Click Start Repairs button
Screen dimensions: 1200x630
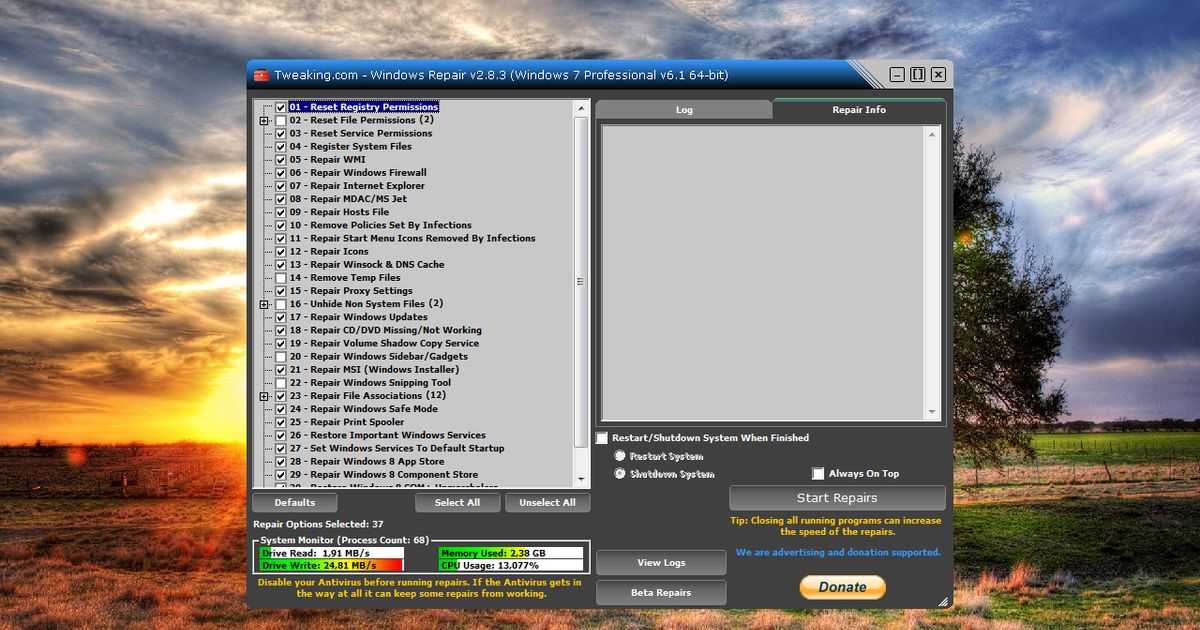click(x=837, y=498)
